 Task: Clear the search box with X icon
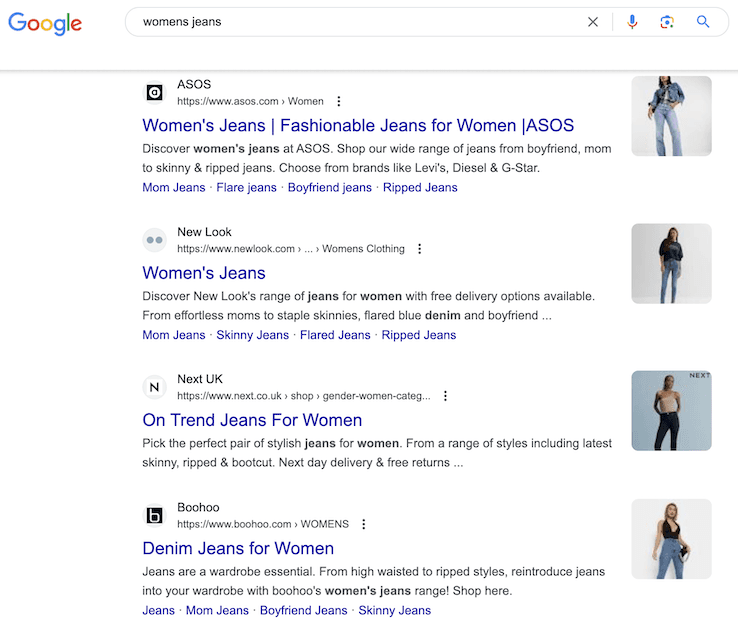pyautogui.click(x=593, y=22)
